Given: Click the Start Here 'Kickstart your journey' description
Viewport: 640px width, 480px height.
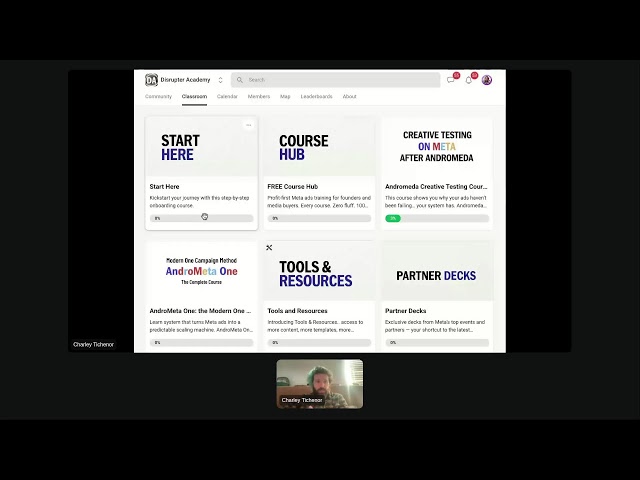Looking at the screenshot, I should pyautogui.click(x=200, y=202).
